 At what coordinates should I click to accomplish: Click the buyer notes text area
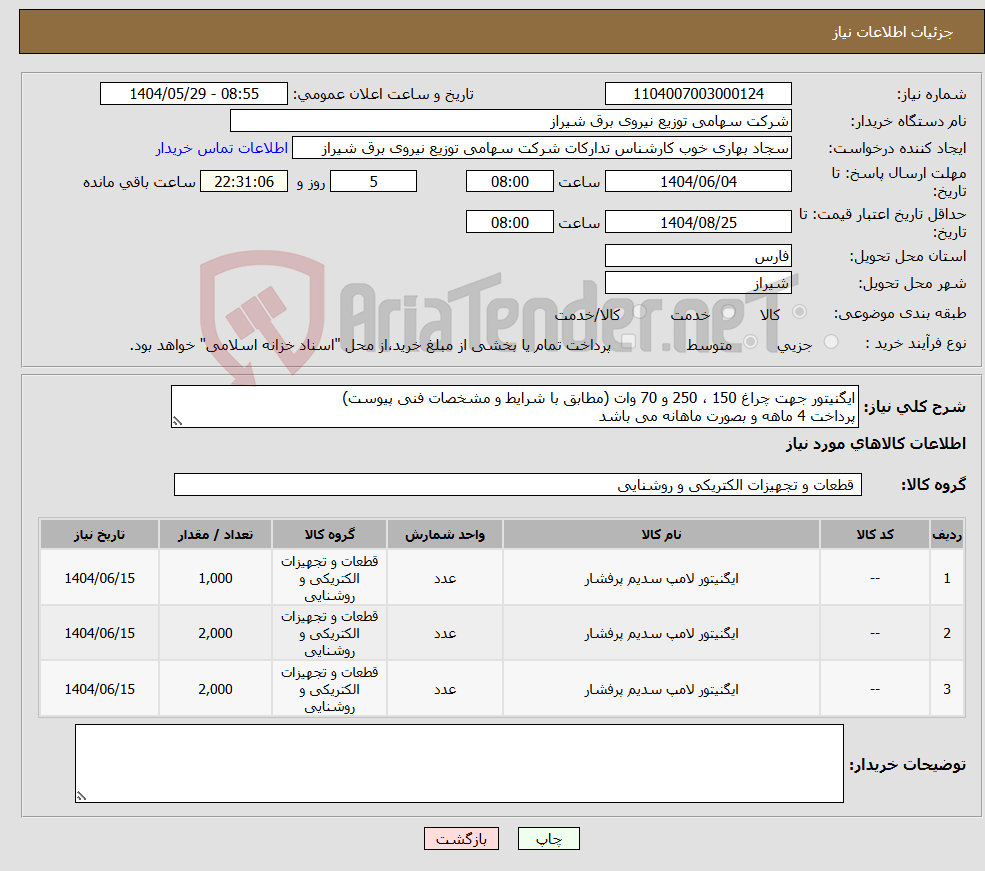[459, 764]
